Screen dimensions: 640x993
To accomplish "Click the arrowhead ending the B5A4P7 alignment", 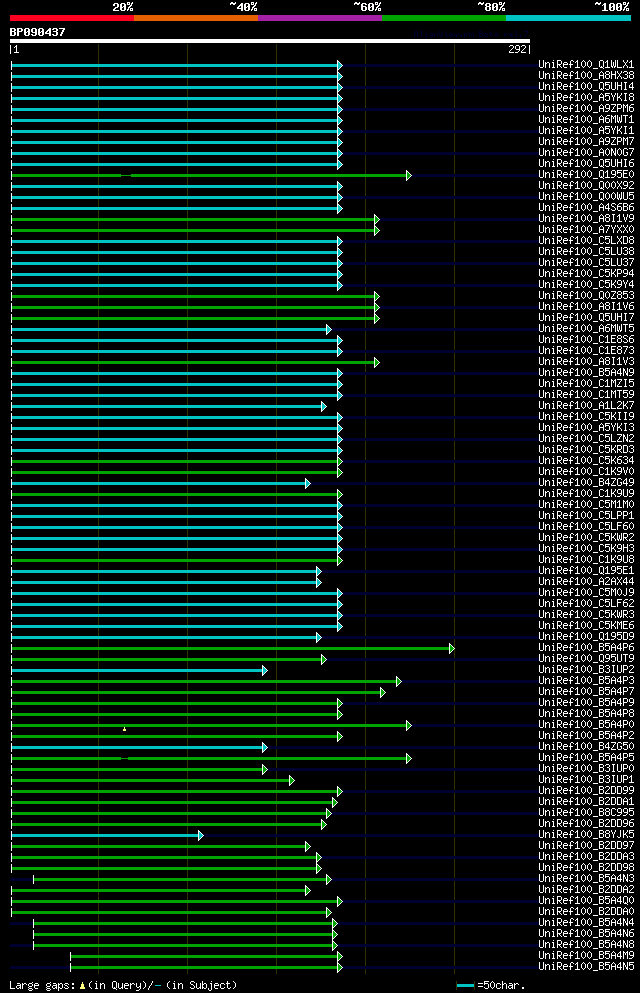I will tap(383, 692).
